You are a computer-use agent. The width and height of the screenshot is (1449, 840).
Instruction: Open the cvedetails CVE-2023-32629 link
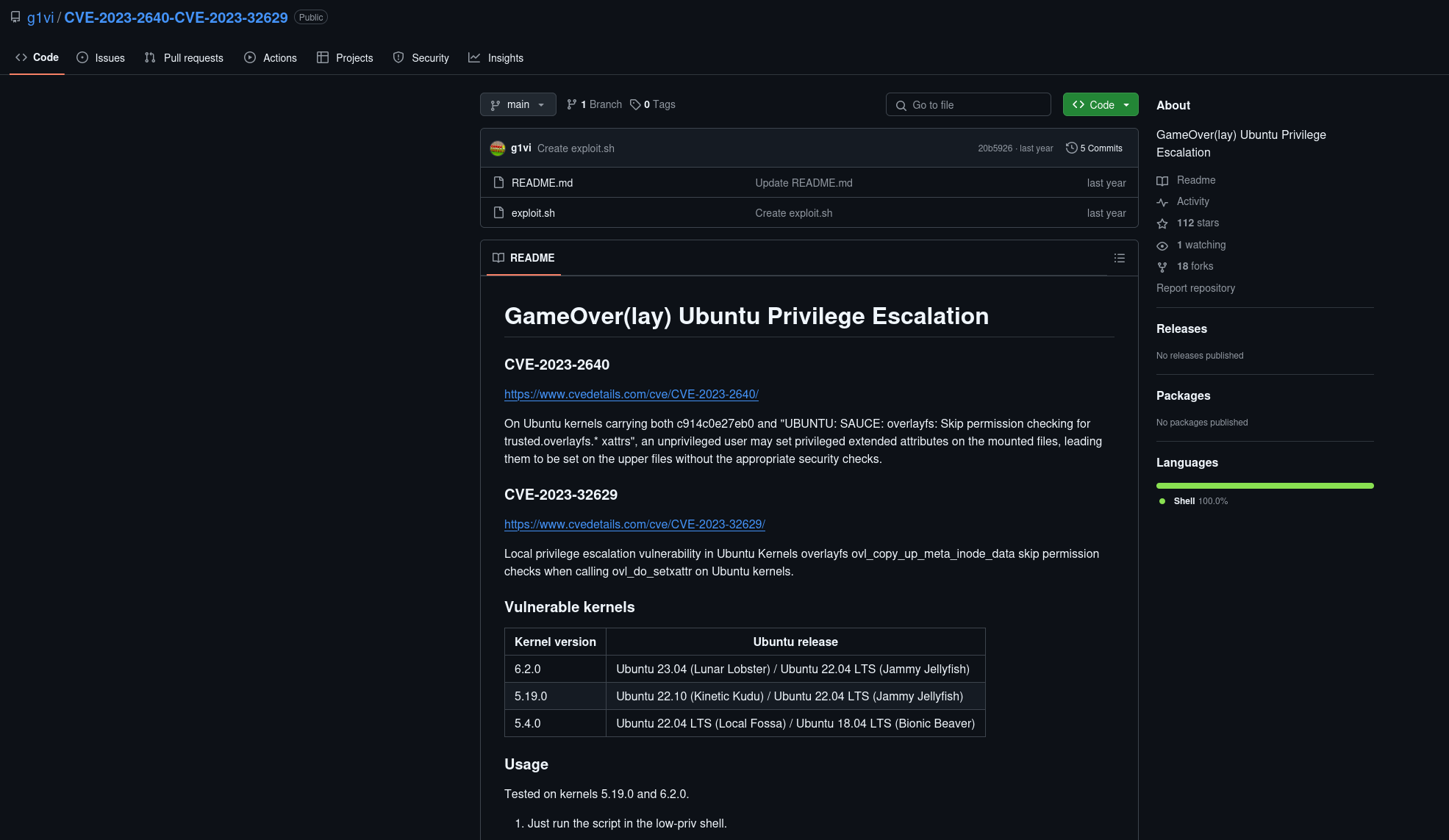tap(634, 524)
